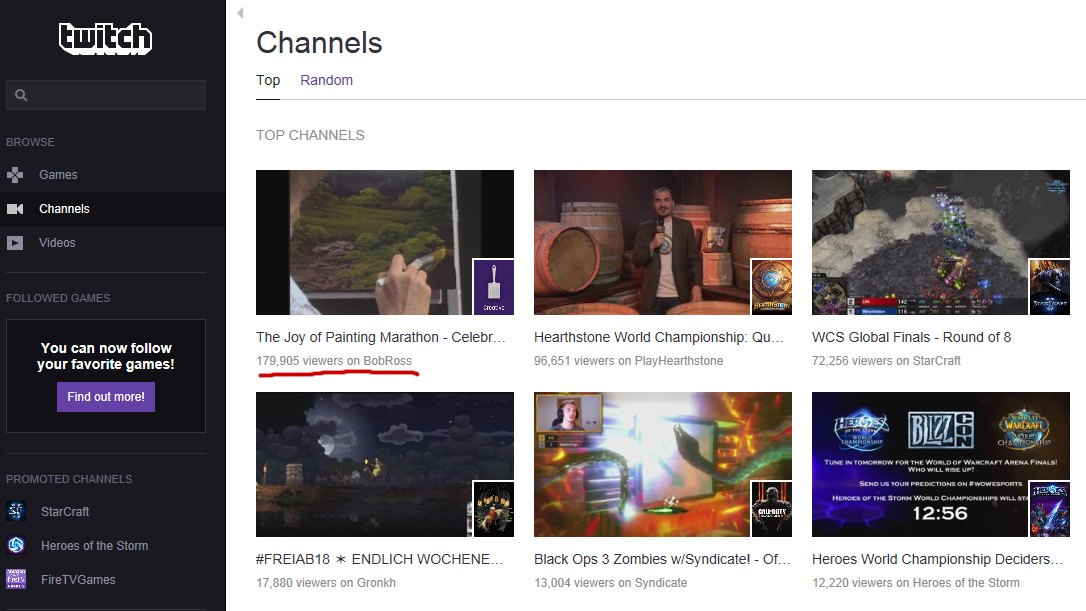This screenshot has height=611, width=1086.
Task: Switch to the Top tab
Action: coord(268,80)
